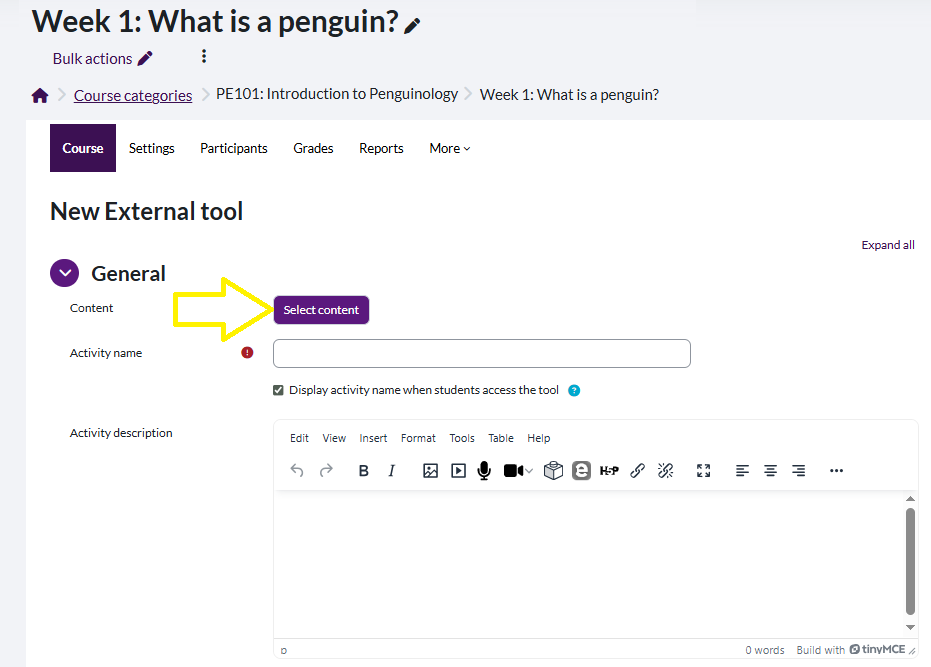Screen dimensions: 931x667
Task: Open PE101: Introduction to Penguinology breadcrumb
Action: [337, 94]
